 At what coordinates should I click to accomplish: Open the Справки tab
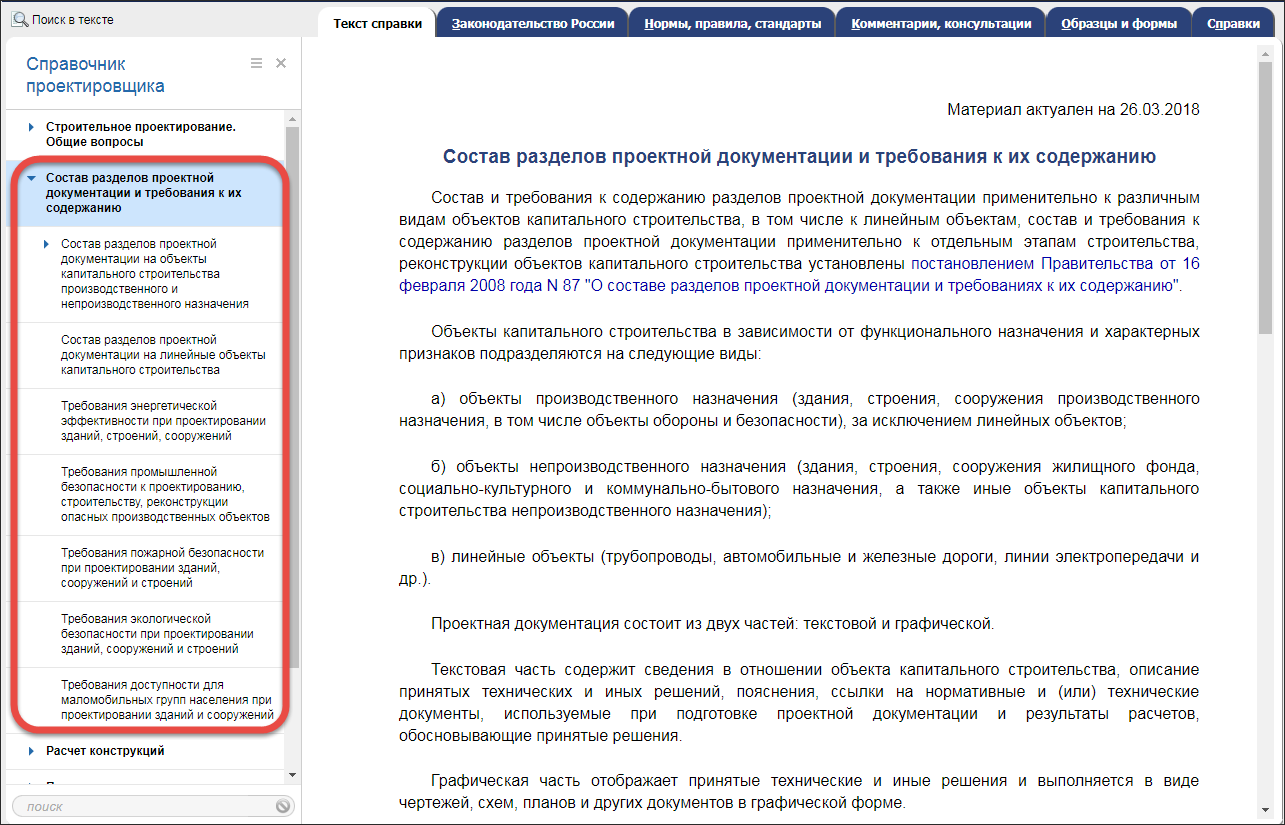click(x=1232, y=23)
